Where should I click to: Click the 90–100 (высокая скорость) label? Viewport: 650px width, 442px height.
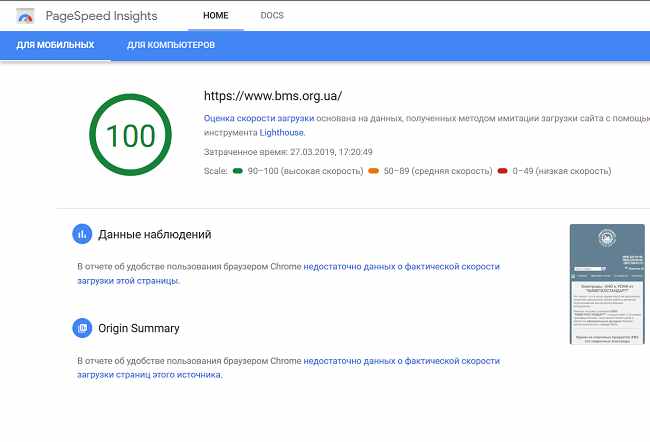[306, 171]
